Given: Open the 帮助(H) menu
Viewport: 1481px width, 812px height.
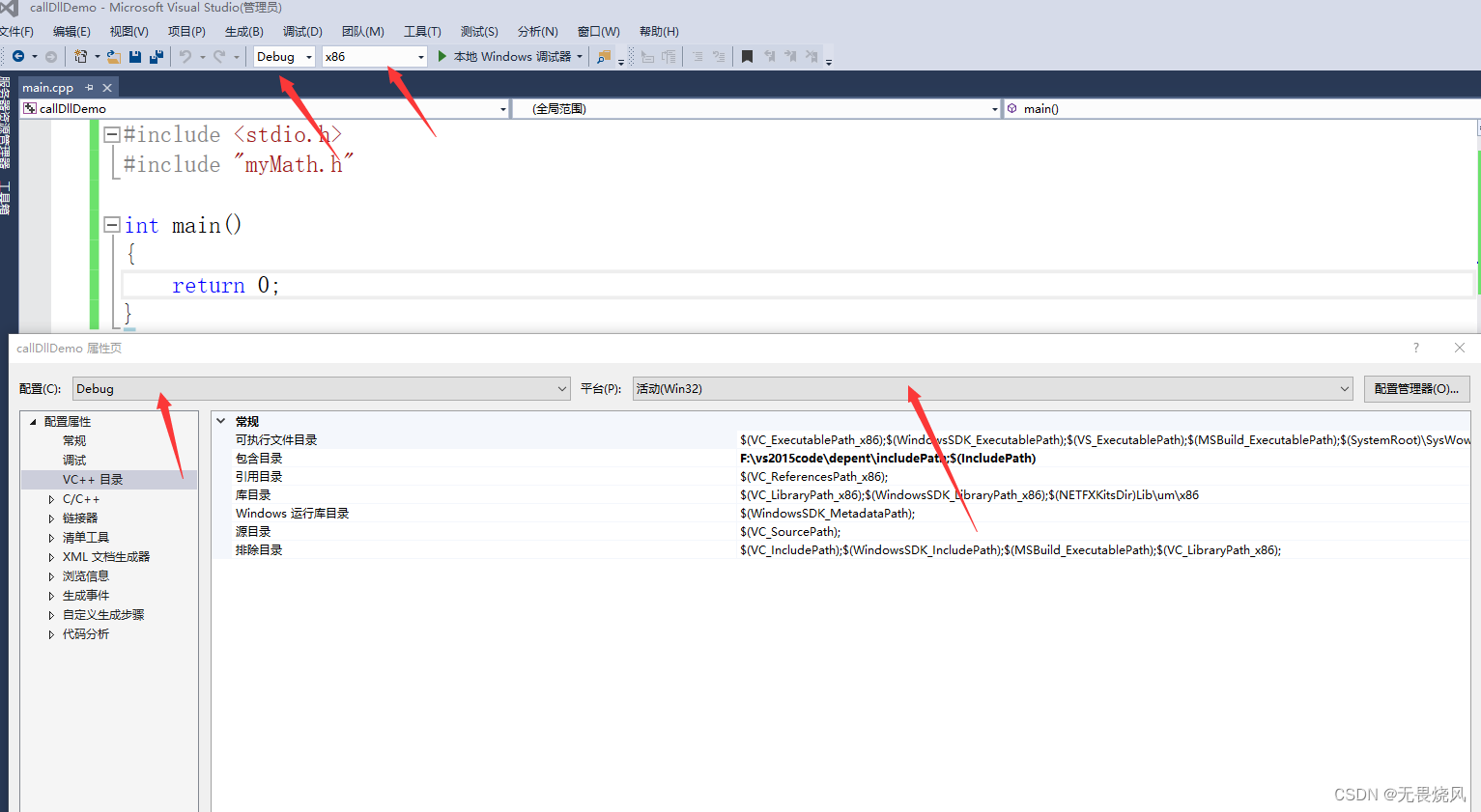Looking at the screenshot, I should pos(659,32).
